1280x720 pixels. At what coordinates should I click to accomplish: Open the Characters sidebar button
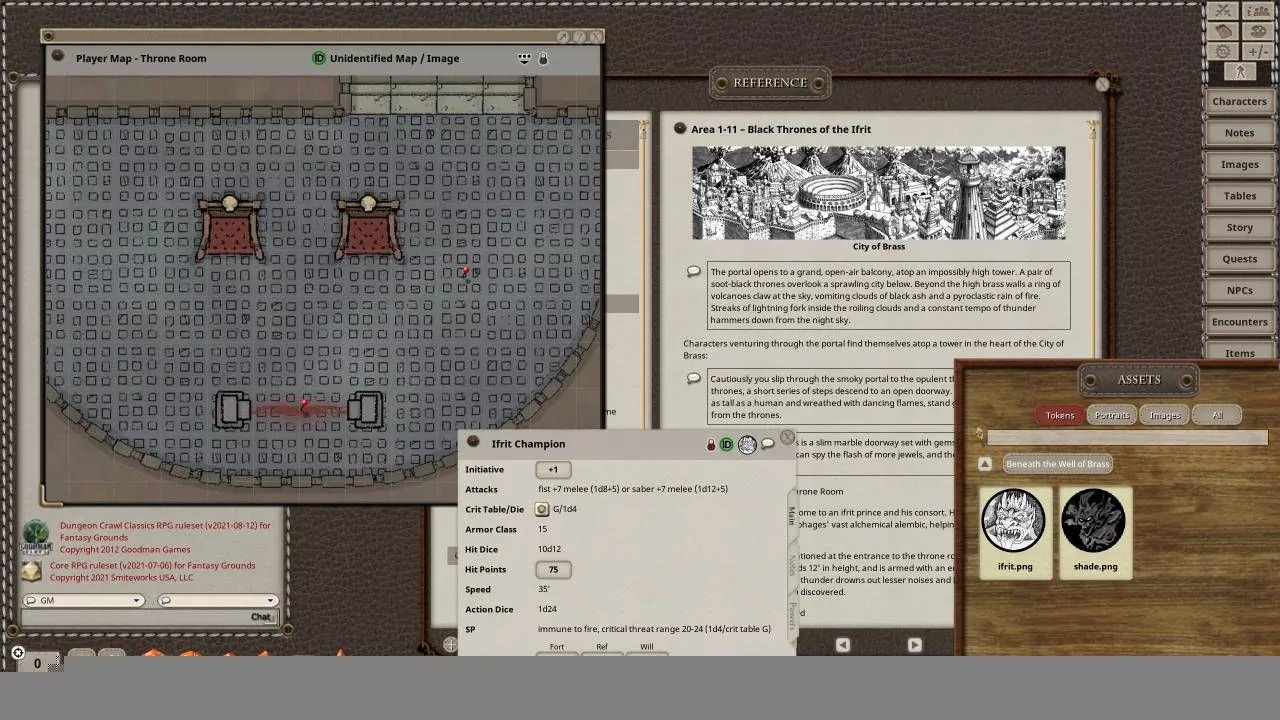click(1239, 101)
